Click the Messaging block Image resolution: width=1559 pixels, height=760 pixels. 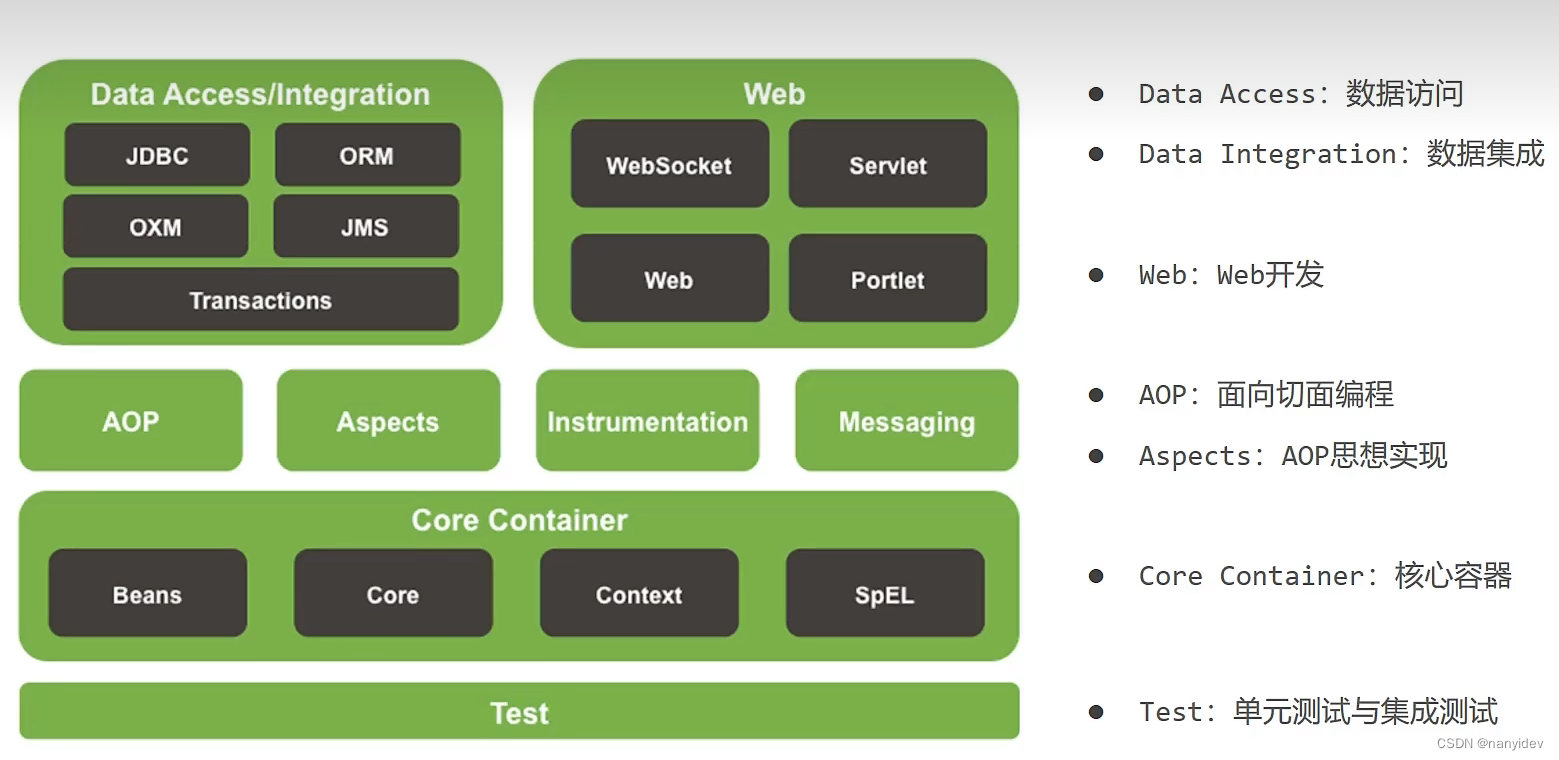(x=906, y=420)
